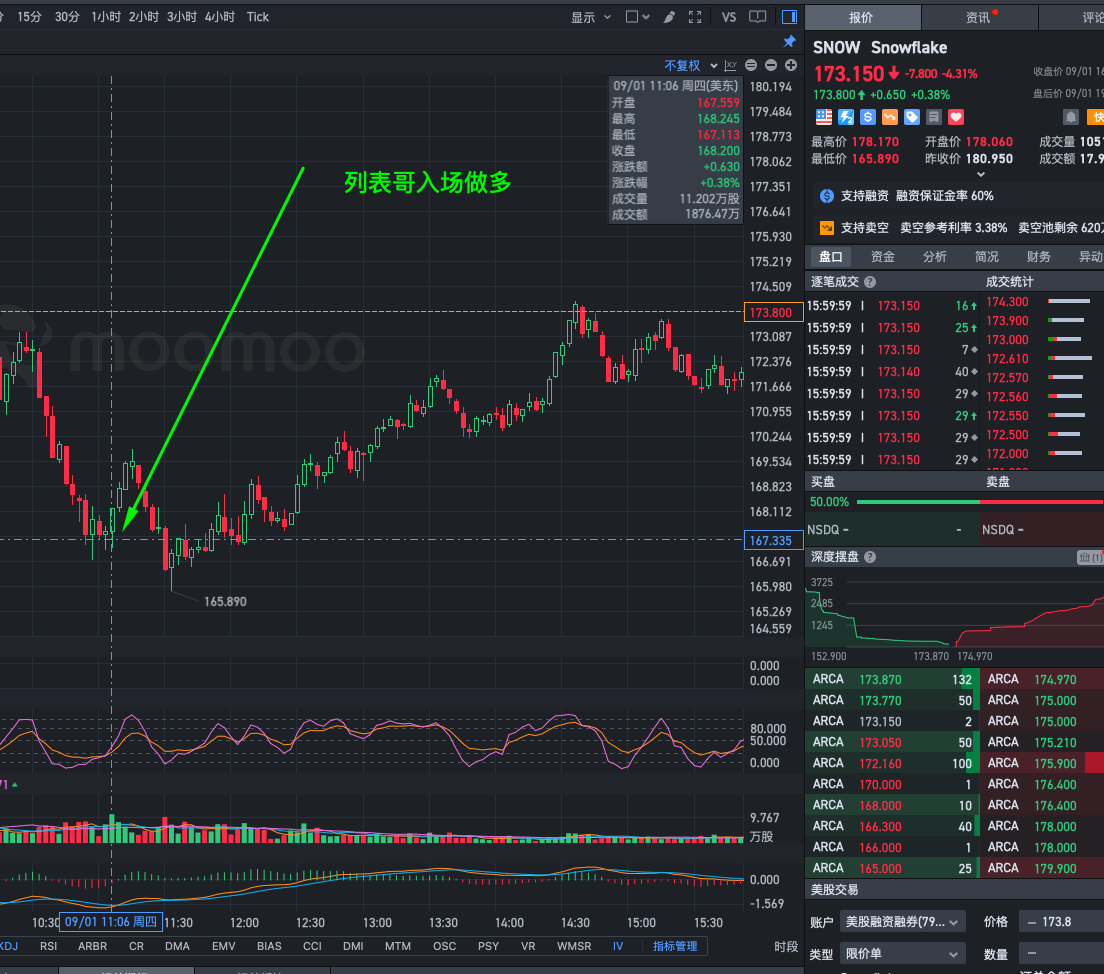
Task: Open the book tutorial icon
Action: [x=758, y=17]
